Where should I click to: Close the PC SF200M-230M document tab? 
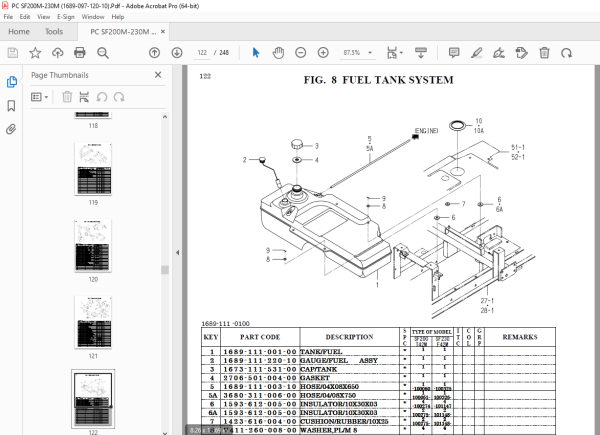pos(163,32)
